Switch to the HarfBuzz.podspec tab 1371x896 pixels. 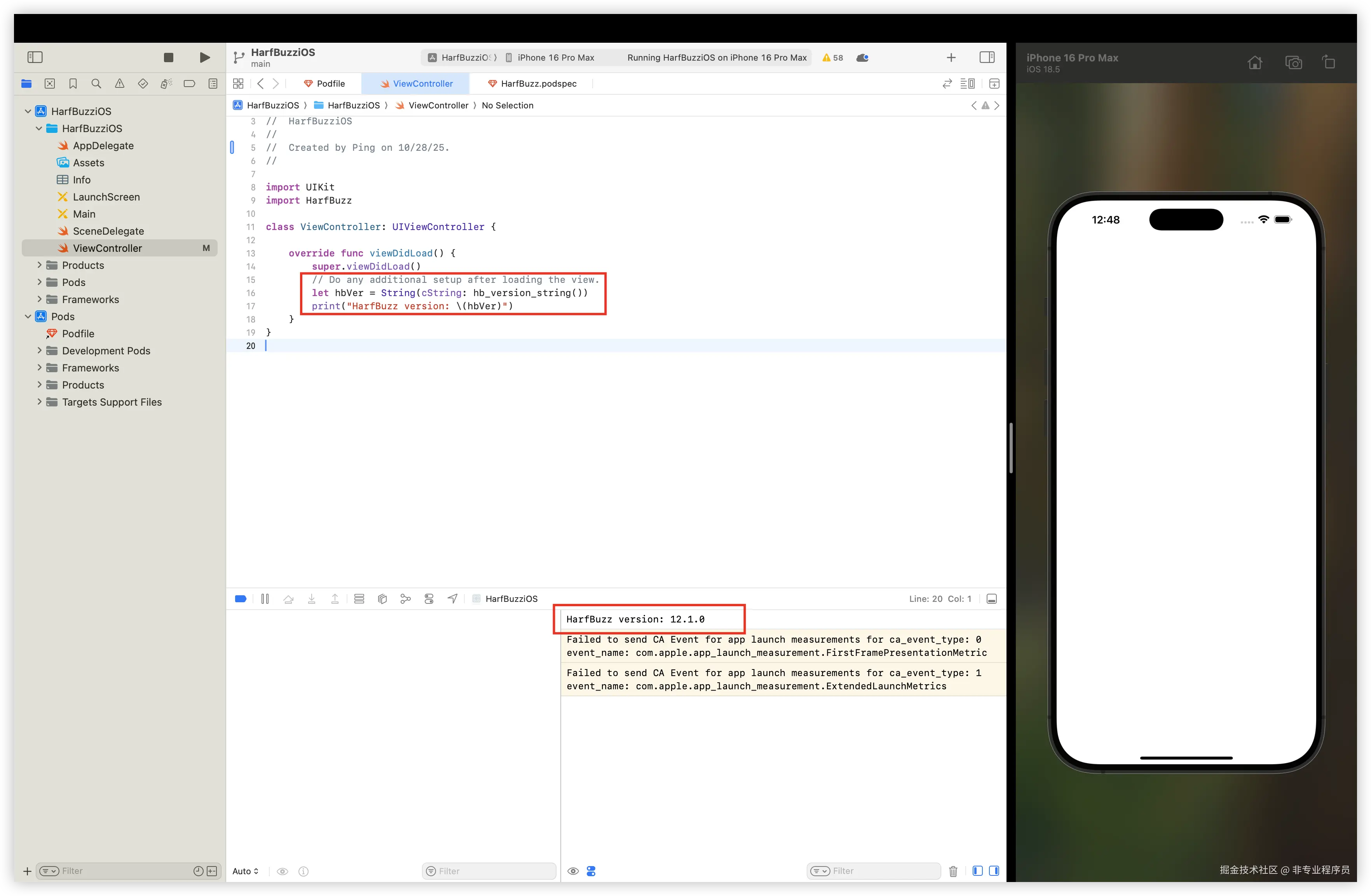(532, 84)
